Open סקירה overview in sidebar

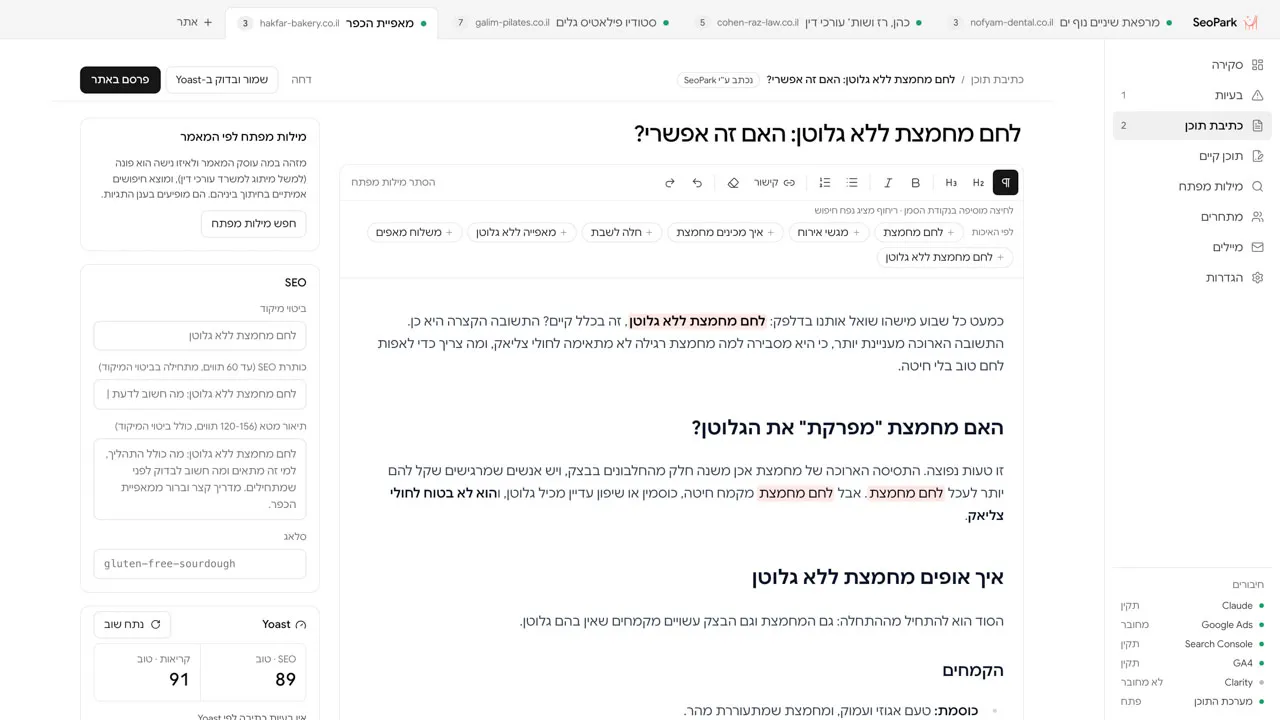(1192, 64)
